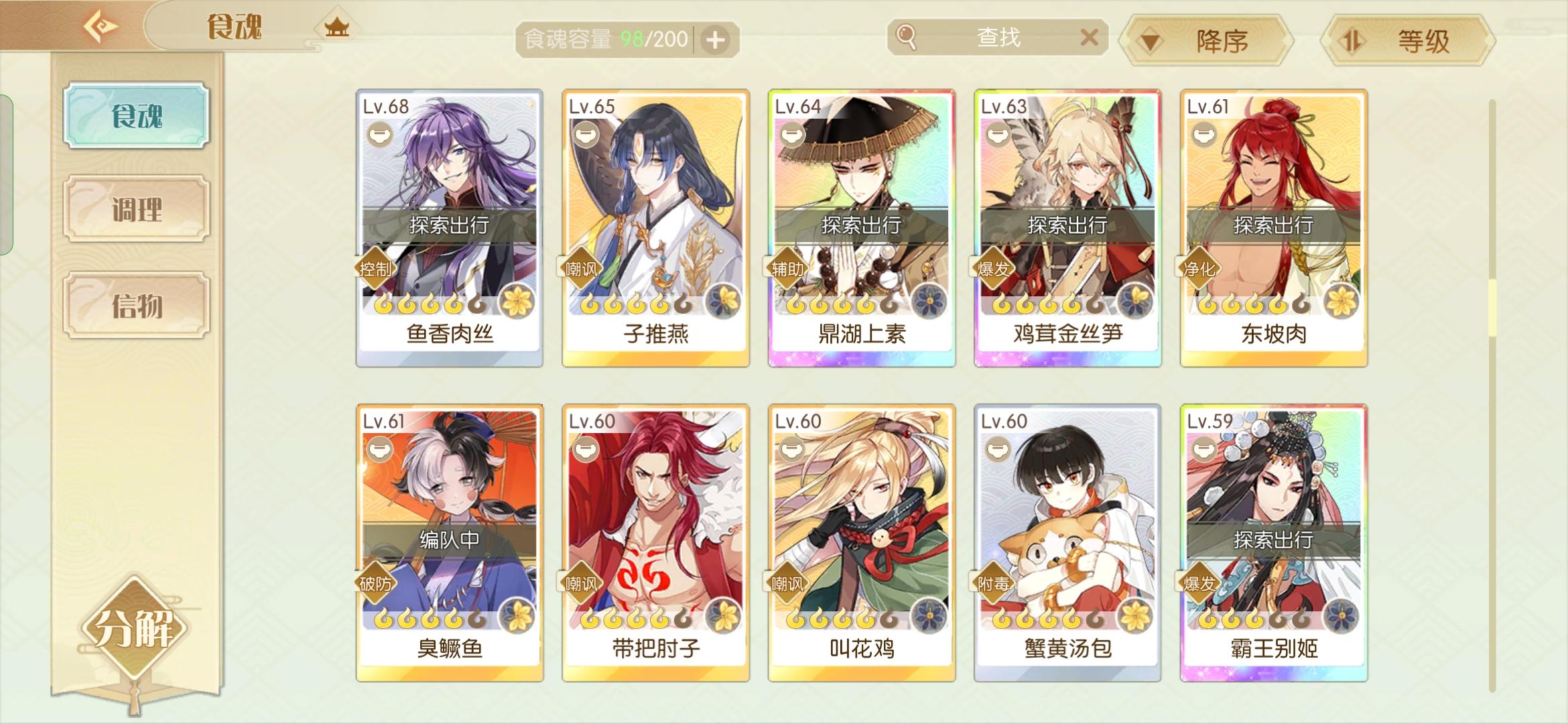Viewport: 1568px width, 724px height.
Task: Switch to the 调理 tab
Action: (x=137, y=209)
